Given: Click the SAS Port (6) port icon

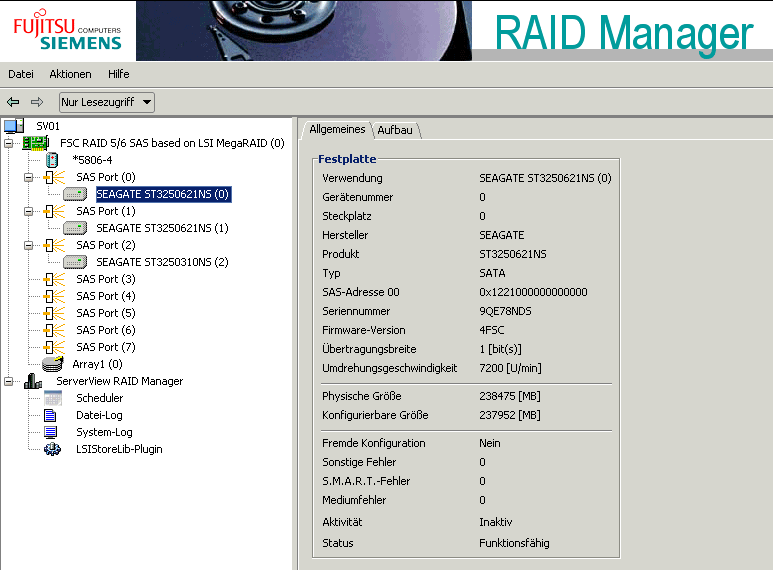Looking at the screenshot, I should (x=54, y=330).
